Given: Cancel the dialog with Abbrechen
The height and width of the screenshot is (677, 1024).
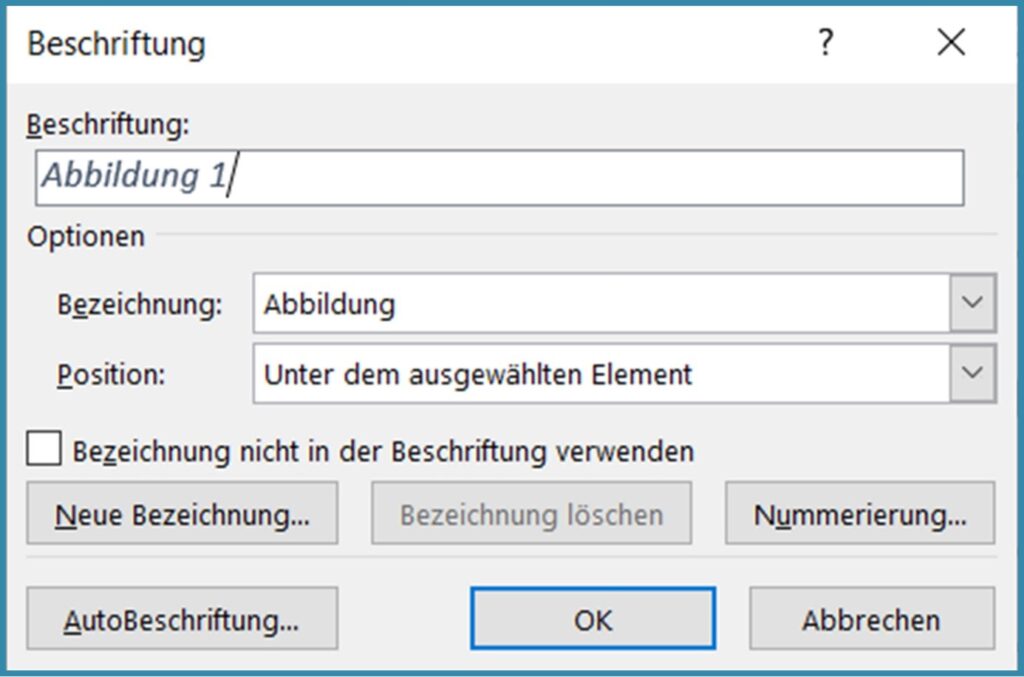Looking at the screenshot, I should click(x=871, y=619).
